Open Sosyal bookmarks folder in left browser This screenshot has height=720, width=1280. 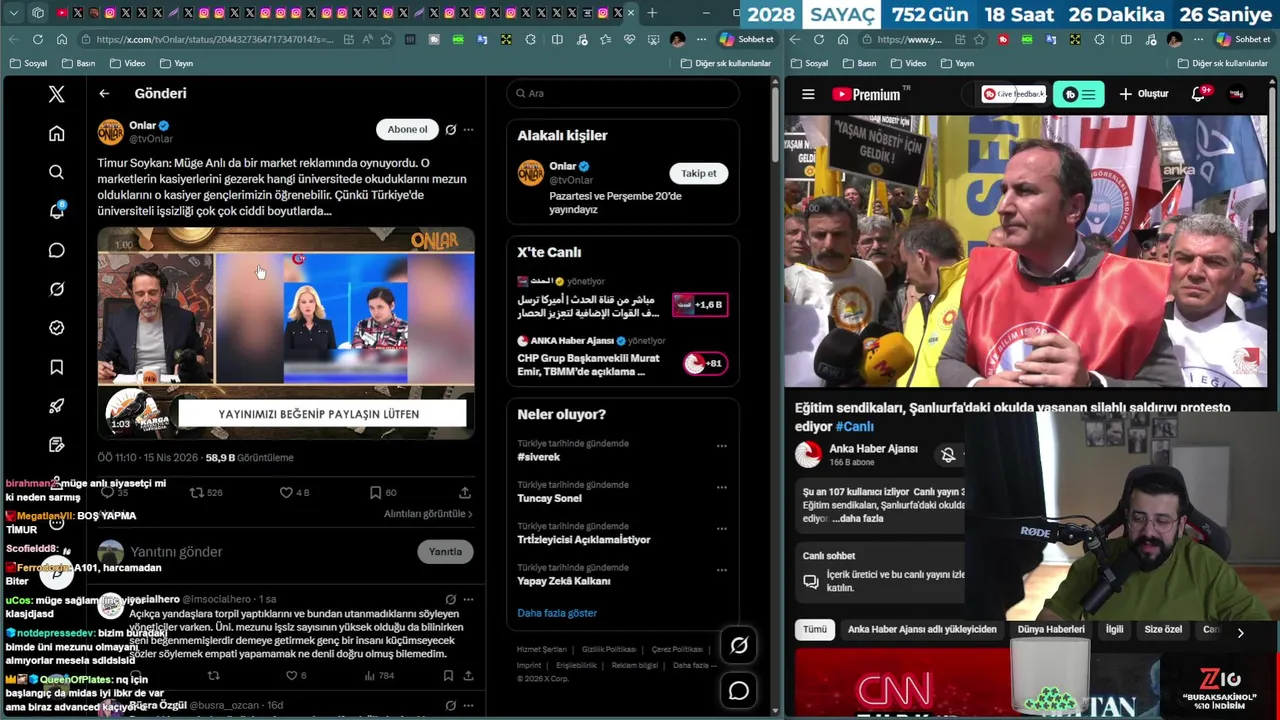click(29, 63)
